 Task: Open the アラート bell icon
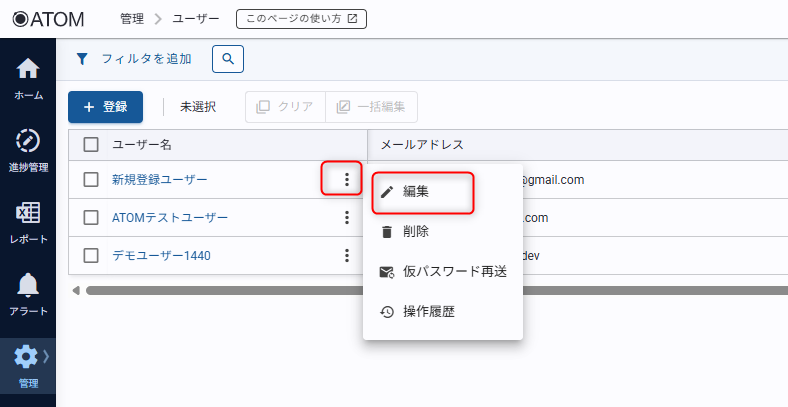28,285
